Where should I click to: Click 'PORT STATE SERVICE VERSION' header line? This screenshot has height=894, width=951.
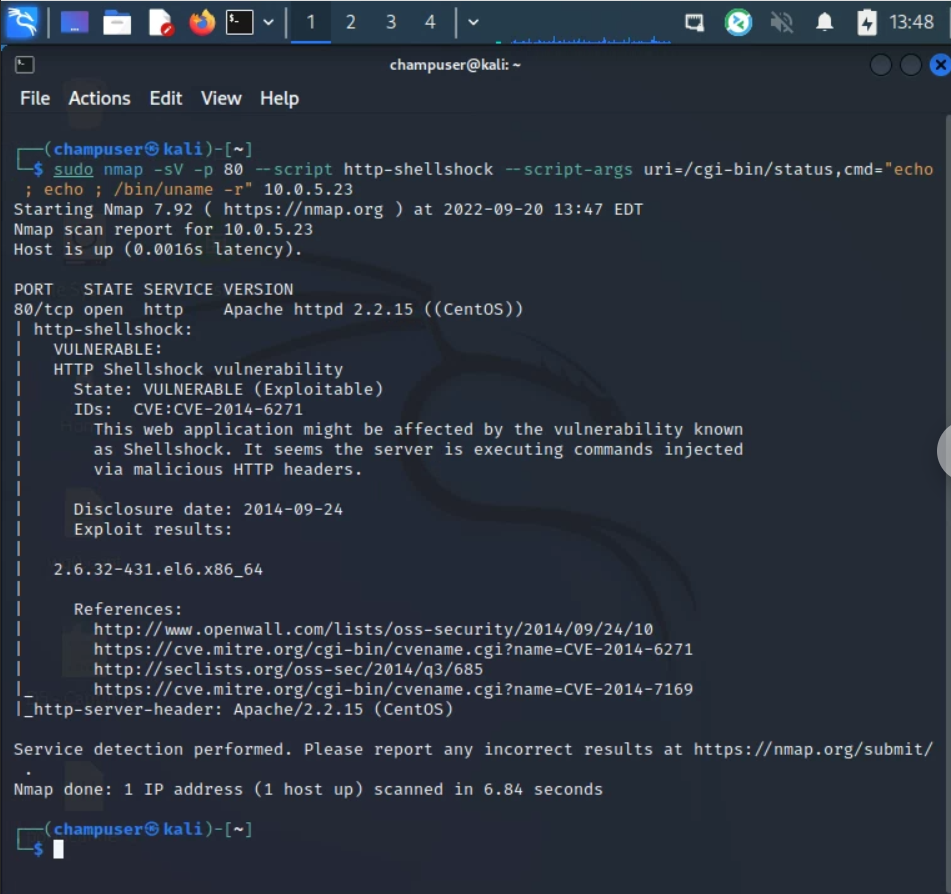153,289
